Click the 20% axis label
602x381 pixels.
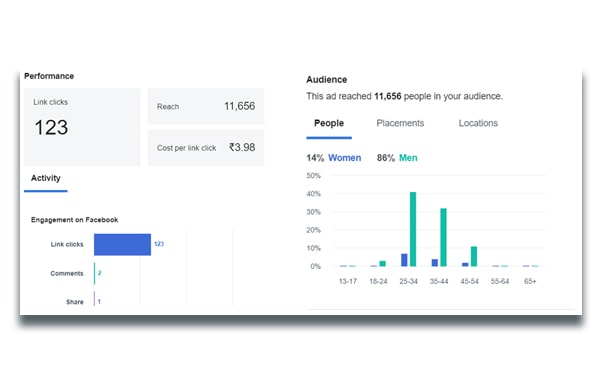click(313, 230)
